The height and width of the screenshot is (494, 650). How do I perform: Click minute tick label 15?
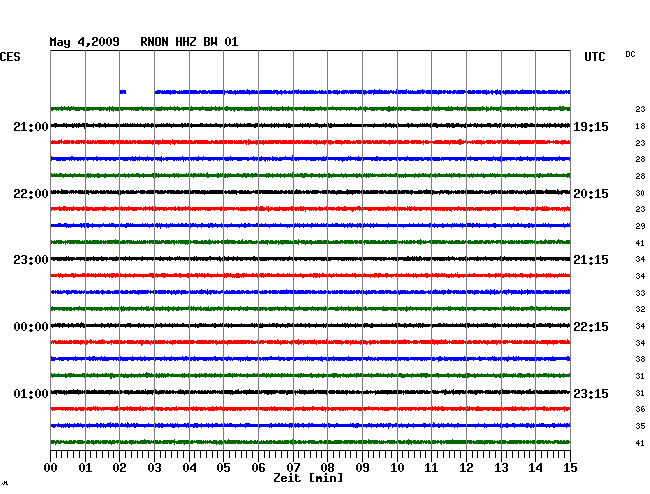coord(570,468)
